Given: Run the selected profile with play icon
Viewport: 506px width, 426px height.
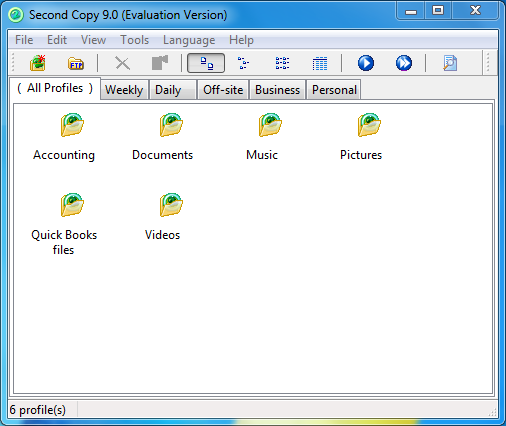Looking at the screenshot, I should [x=366, y=63].
